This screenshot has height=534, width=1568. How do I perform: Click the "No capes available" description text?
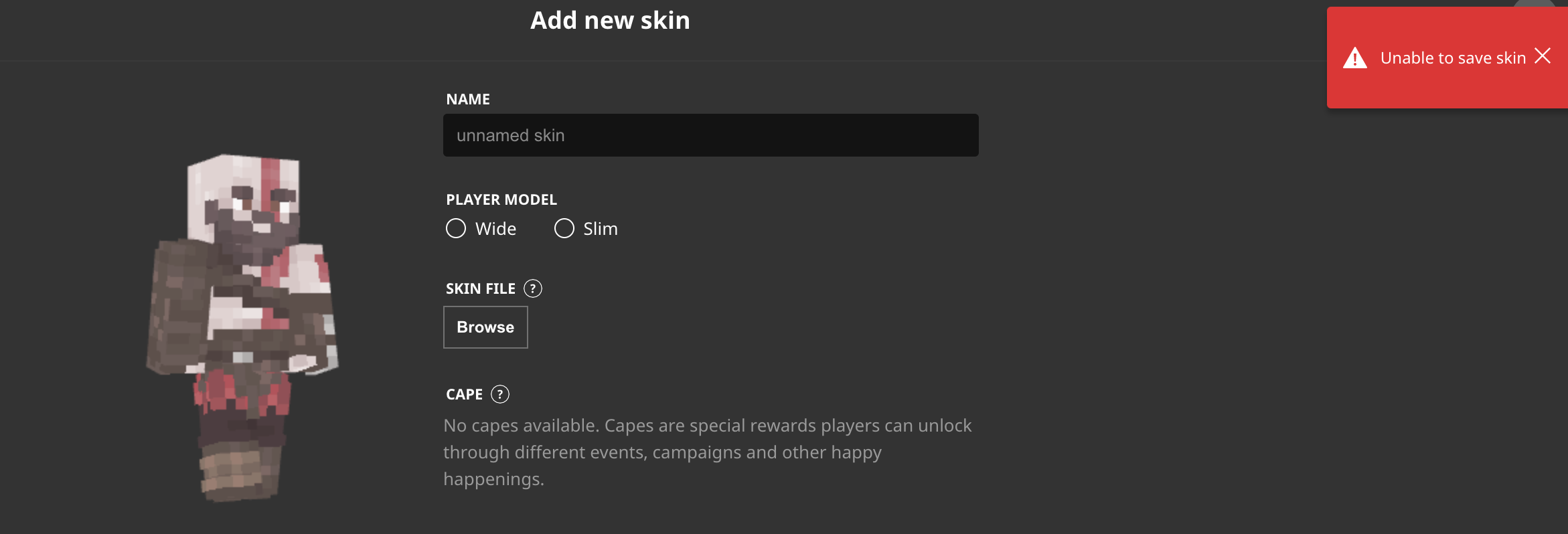(707, 452)
